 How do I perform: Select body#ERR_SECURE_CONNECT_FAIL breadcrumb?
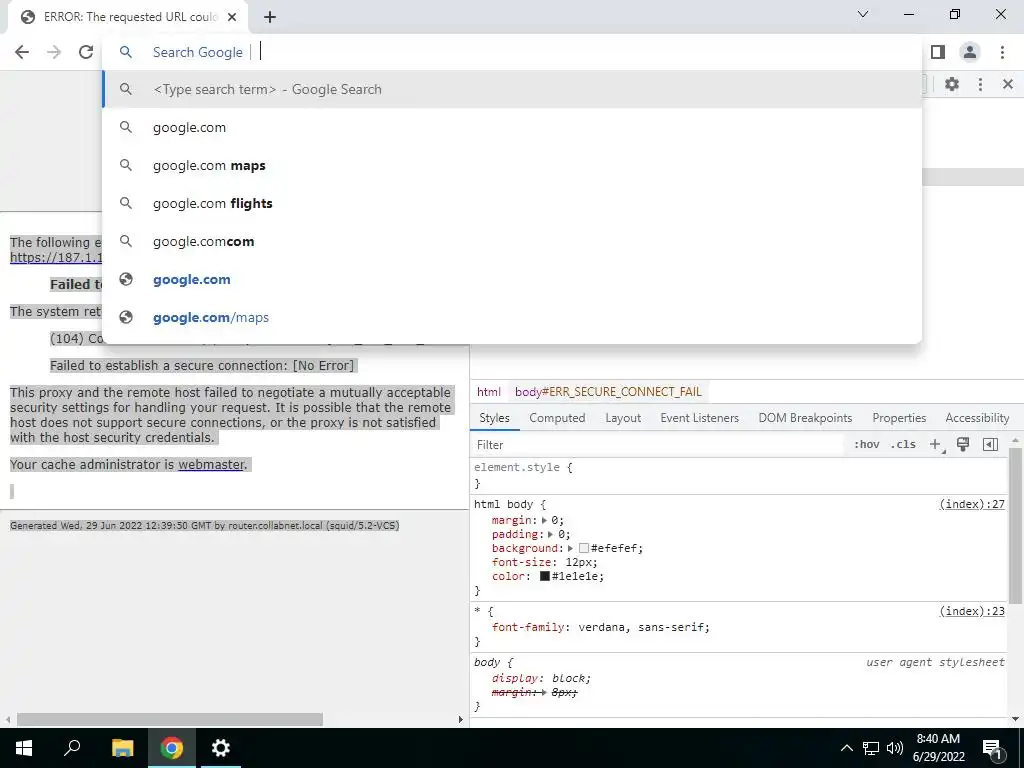click(608, 392)
